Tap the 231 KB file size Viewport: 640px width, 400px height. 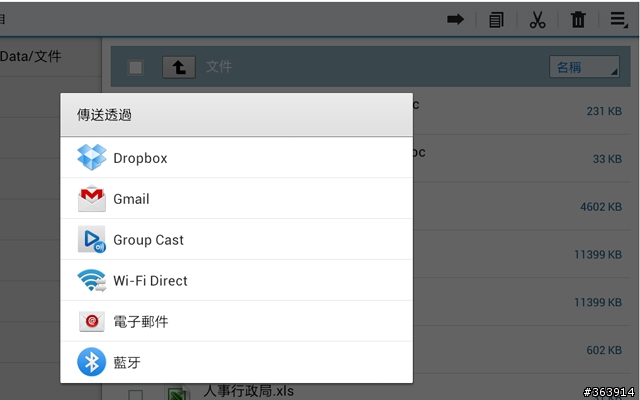tap(604, 111)
